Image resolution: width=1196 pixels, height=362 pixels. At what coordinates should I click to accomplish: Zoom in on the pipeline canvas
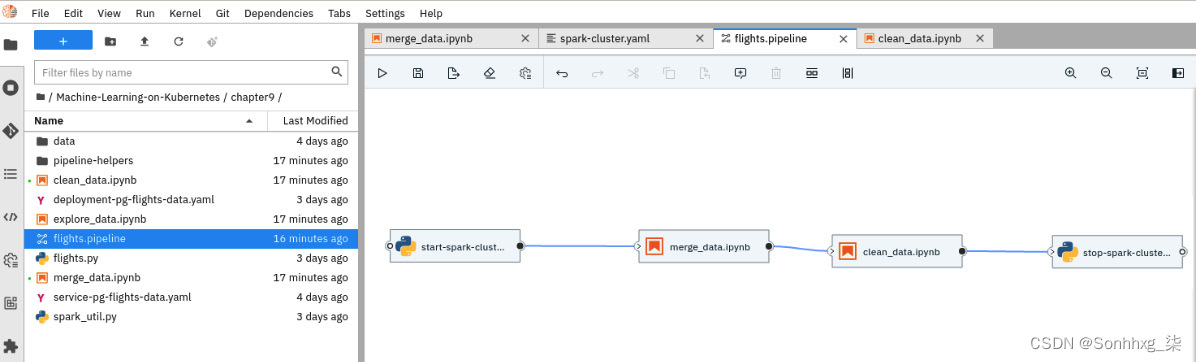[x=1071, y=73]
